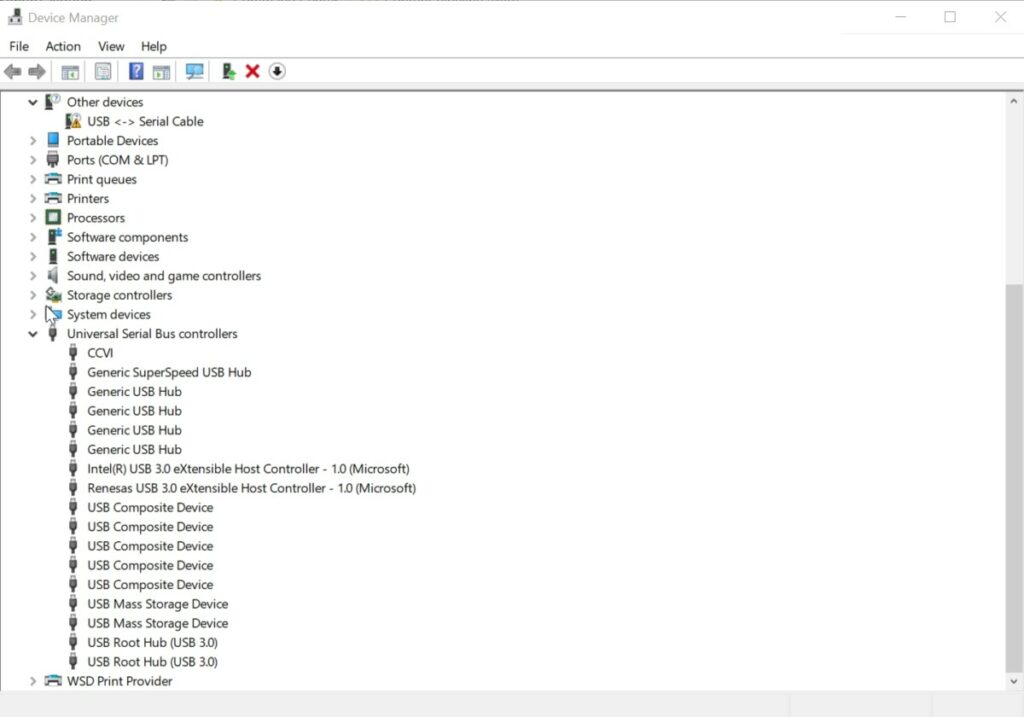Select the System devices label
The width and height of the screenshot is (1024, 717).
click(108, 314)
